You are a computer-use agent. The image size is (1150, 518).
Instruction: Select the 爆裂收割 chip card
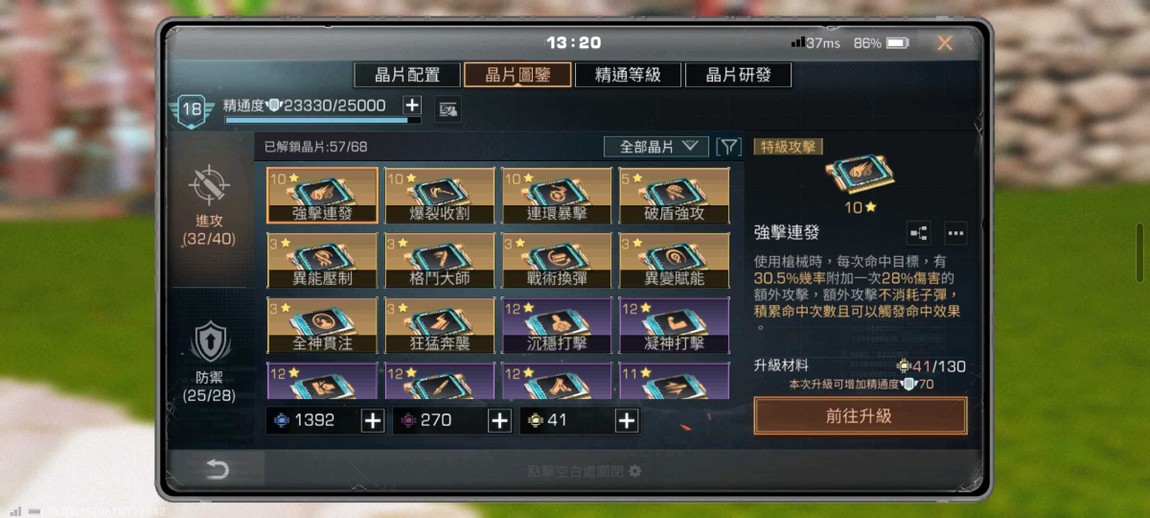pos(439,195)
